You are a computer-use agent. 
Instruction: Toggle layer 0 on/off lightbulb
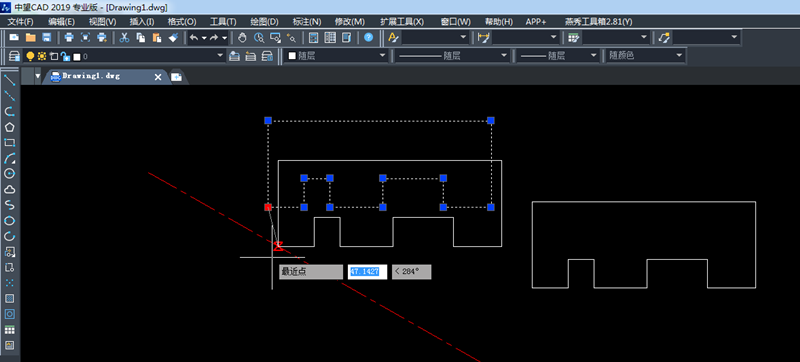pyautogui.click(x=30, y=56)
